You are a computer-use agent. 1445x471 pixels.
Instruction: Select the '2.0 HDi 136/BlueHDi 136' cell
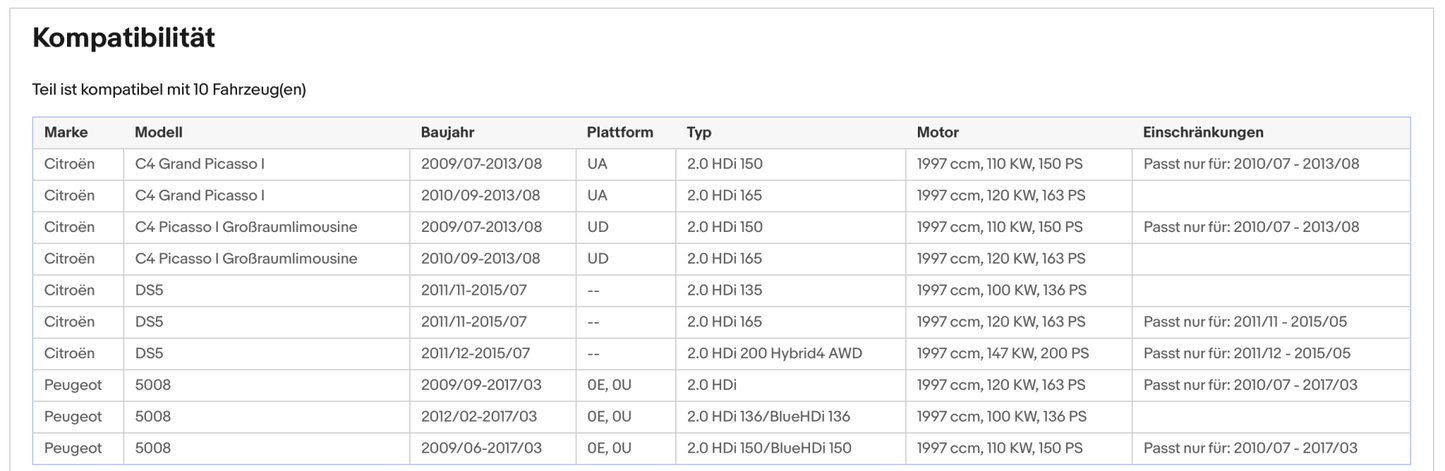(x=768, y=416)
